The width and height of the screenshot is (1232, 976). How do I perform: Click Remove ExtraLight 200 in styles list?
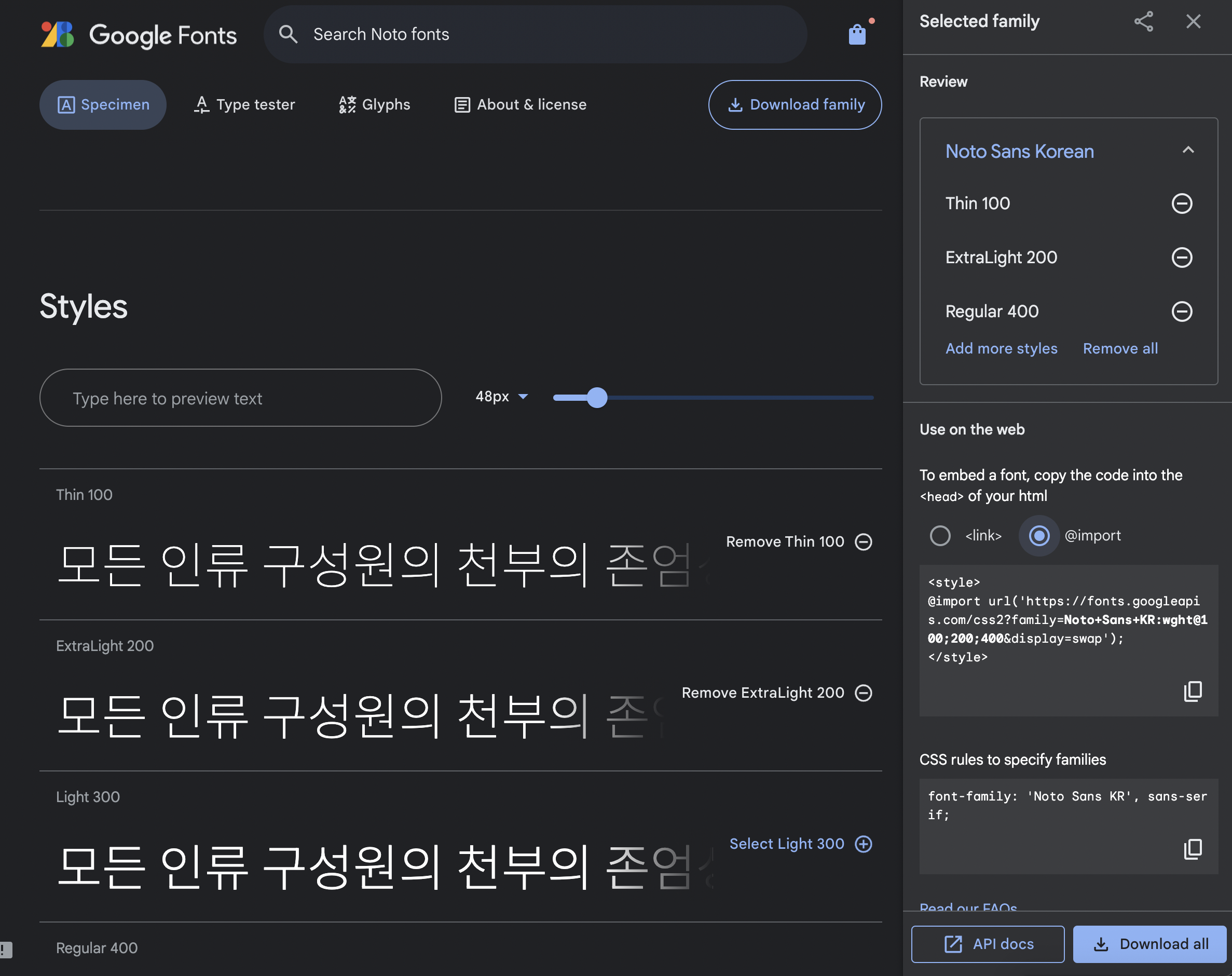coord(777,693)
